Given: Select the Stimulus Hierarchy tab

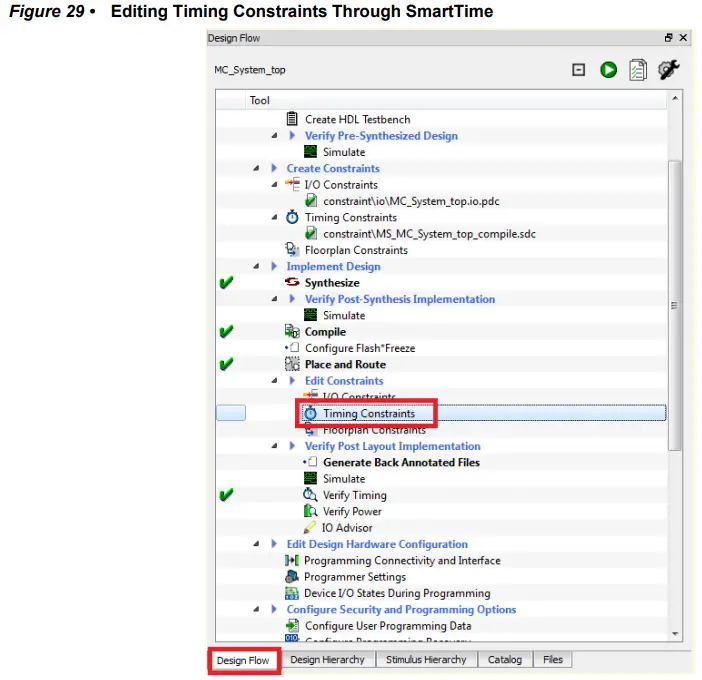Looking at the screenshot, I should 426,660.
